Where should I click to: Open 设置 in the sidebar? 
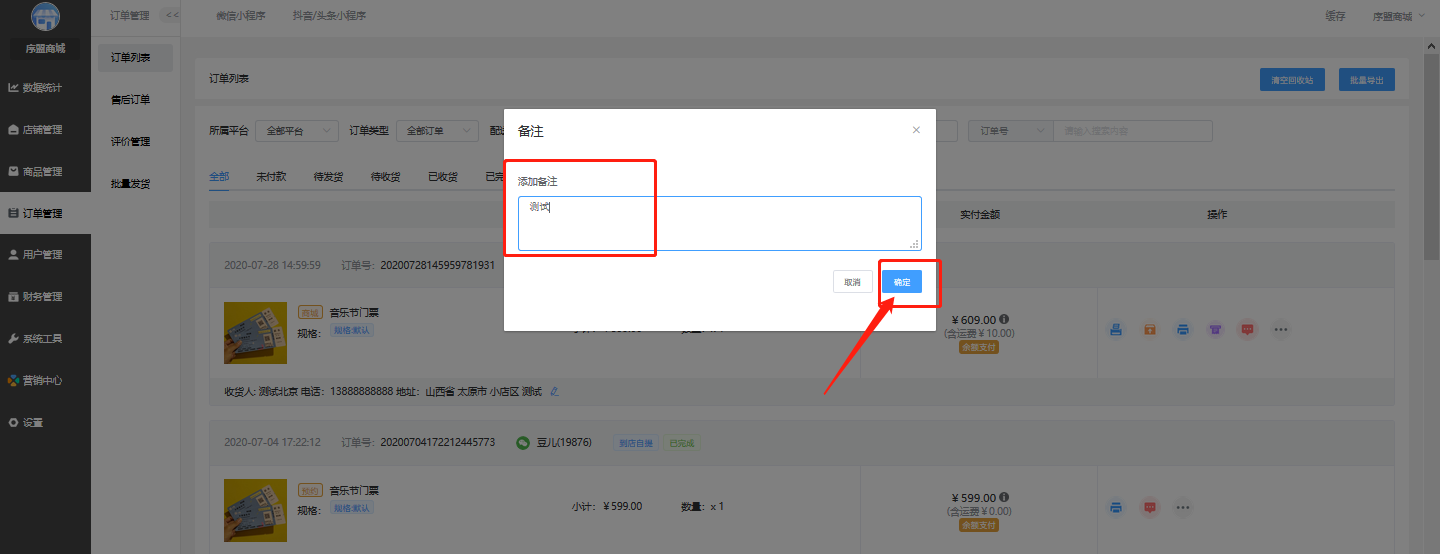pos(45,423)
